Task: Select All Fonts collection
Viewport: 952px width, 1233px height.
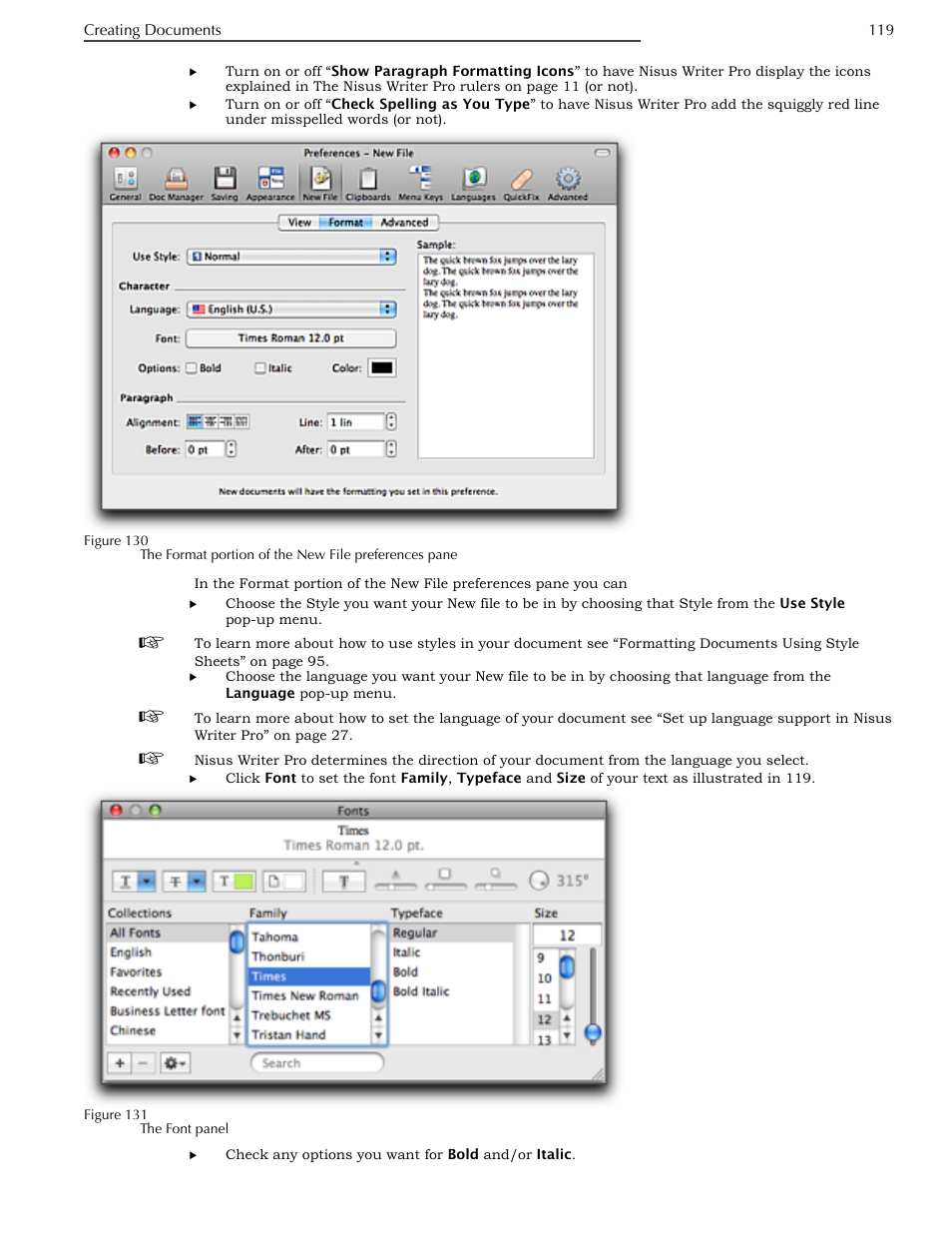Action: coord(168,933)
